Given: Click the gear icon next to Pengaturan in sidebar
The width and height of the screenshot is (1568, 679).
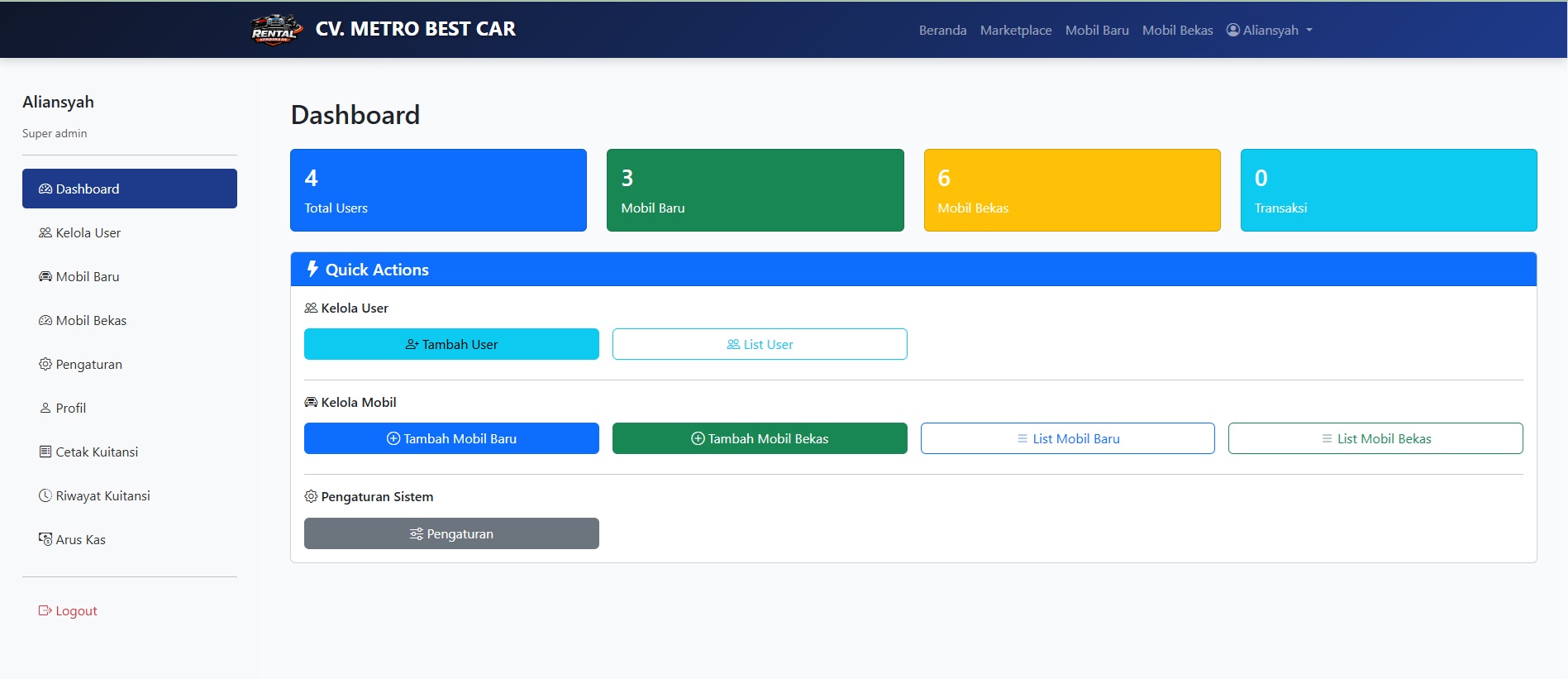Looking at the screenshot, I should point(45,364).
